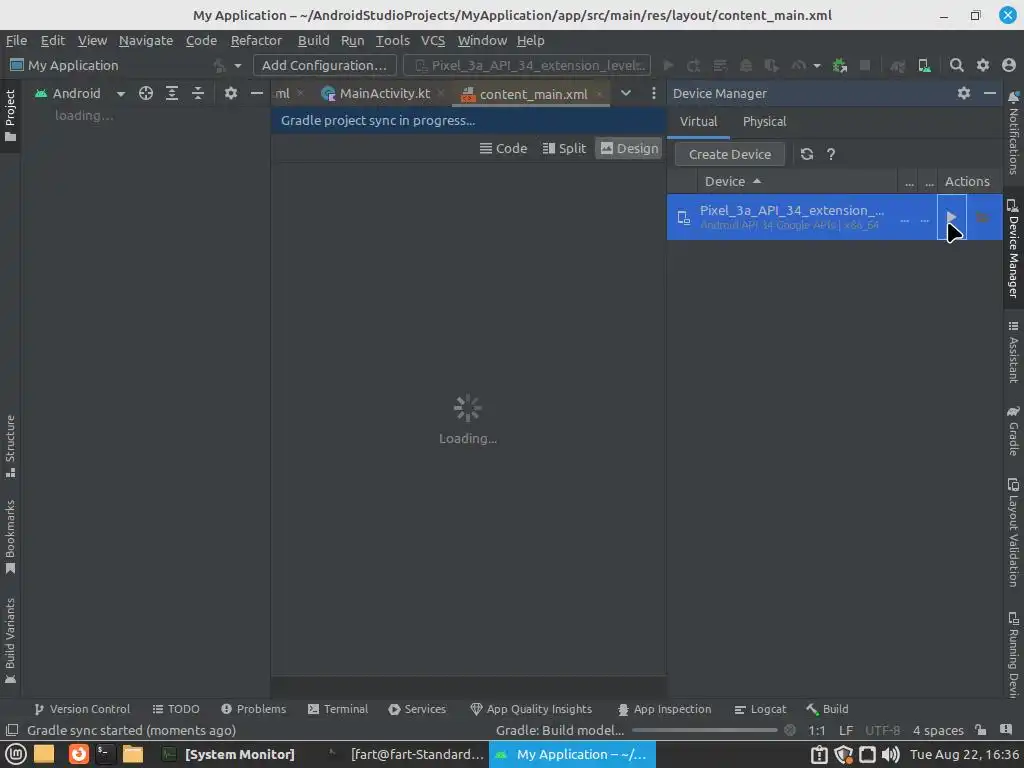Open the Pixel_3a device folder icon
This screenshot has height=768, width=1024.
(982, 217)
